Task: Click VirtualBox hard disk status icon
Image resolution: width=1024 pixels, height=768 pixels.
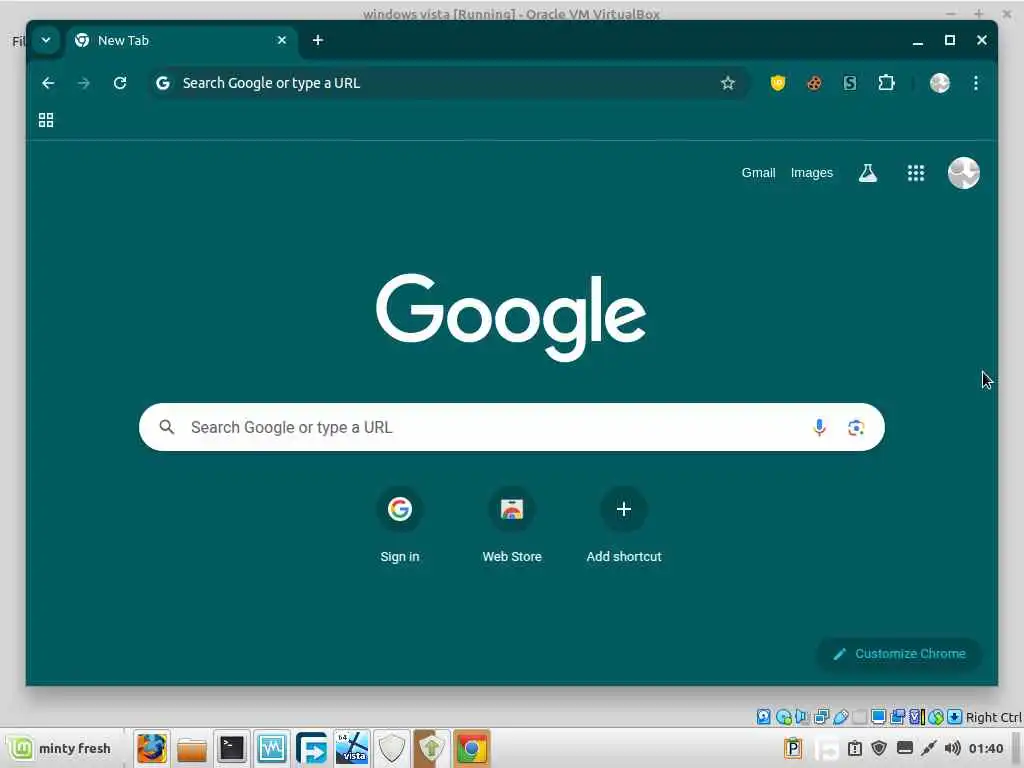Action: coord(763,717)
